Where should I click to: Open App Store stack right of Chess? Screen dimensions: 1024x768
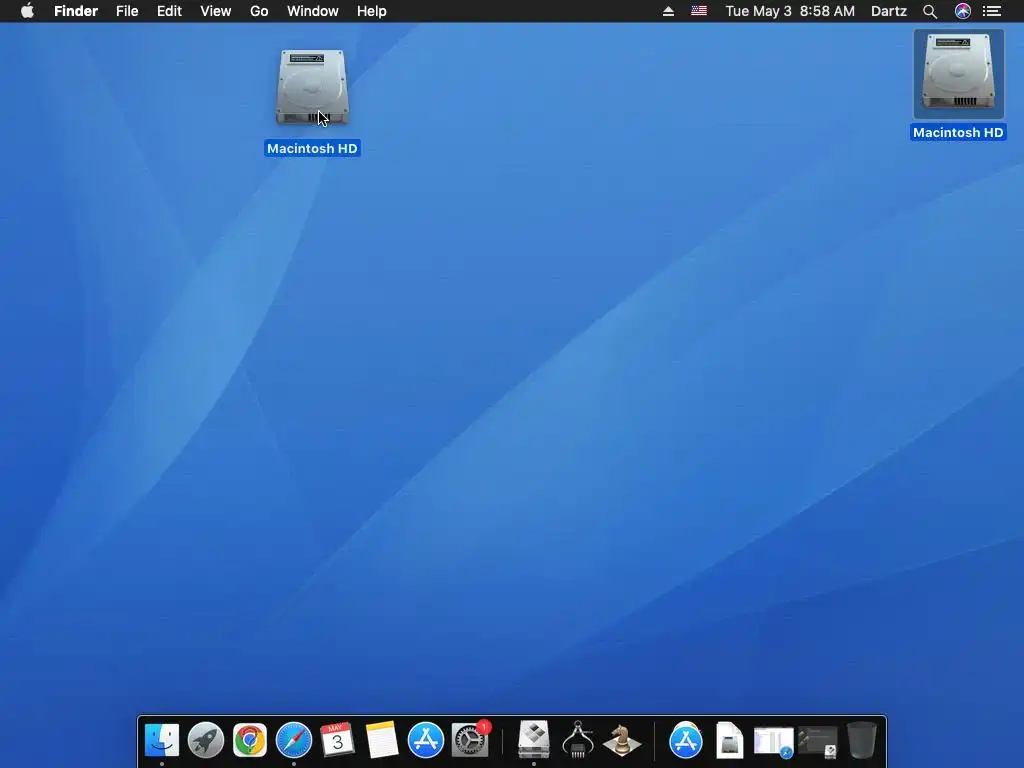point(686,741)
